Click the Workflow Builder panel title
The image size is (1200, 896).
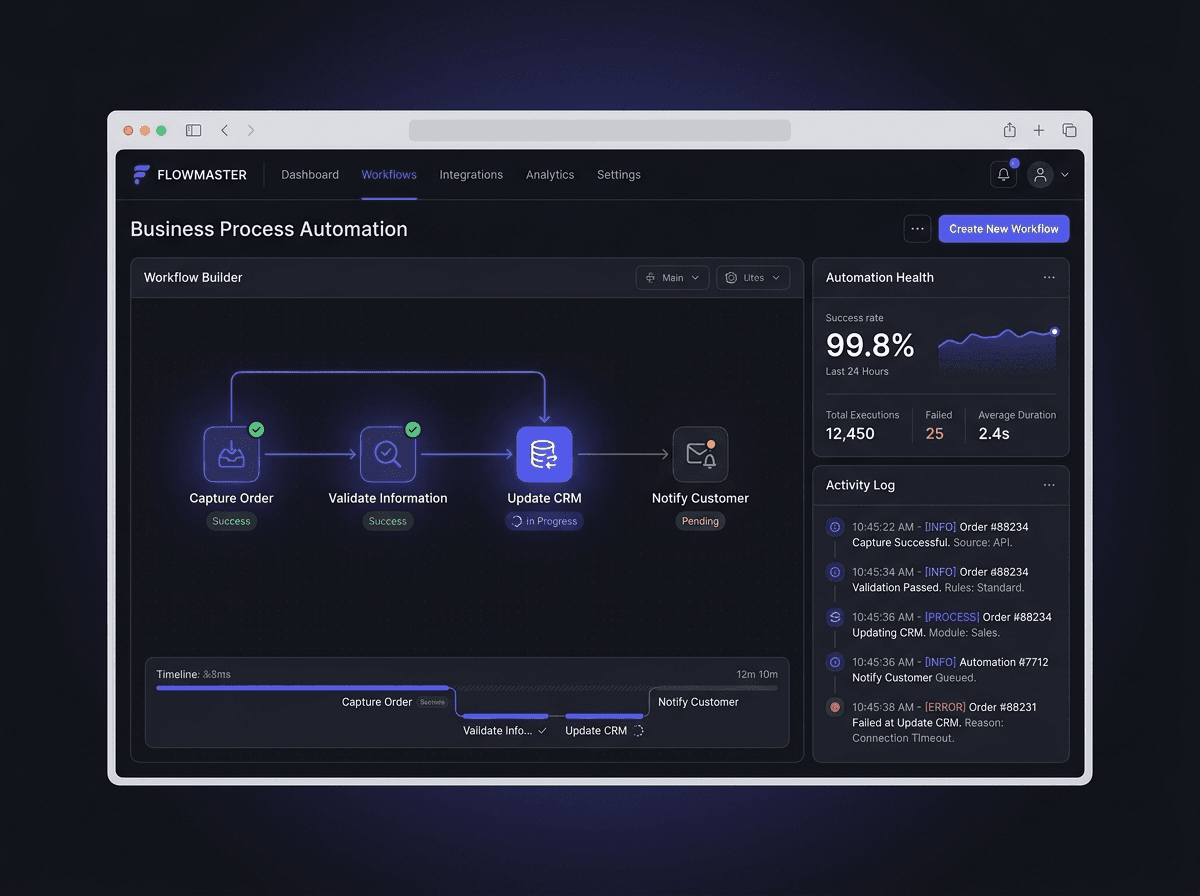pyautogui.click(x=193, y=278)
